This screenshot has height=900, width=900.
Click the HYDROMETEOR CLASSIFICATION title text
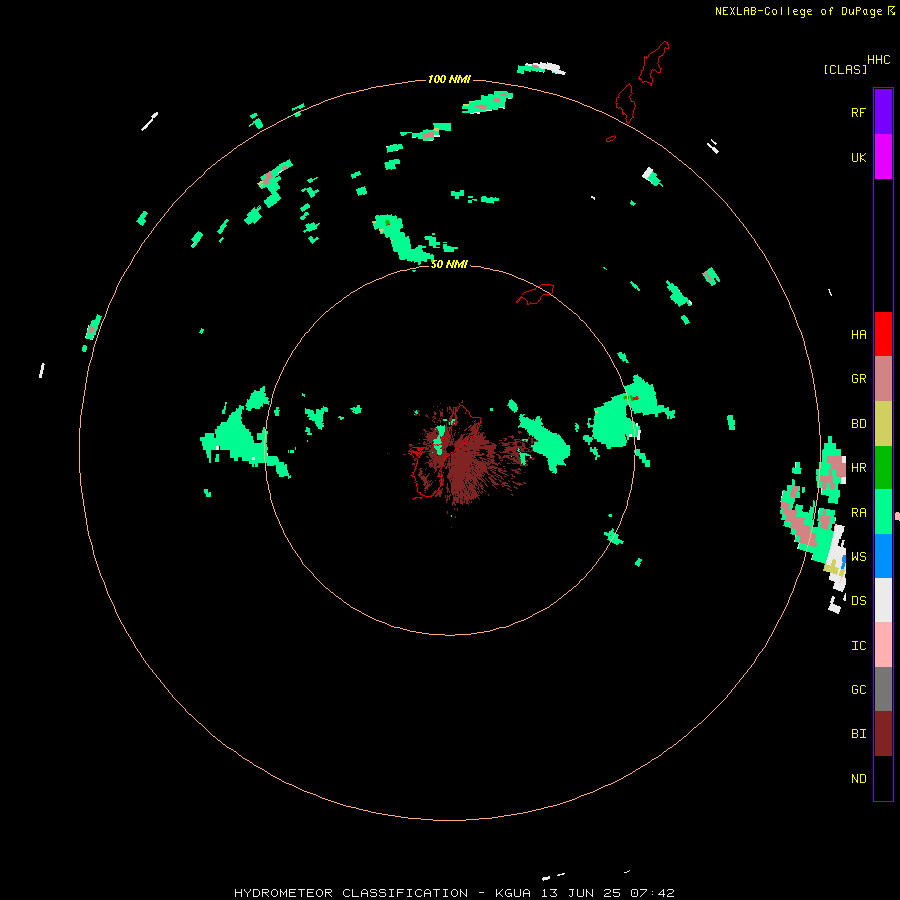(351, 893)
